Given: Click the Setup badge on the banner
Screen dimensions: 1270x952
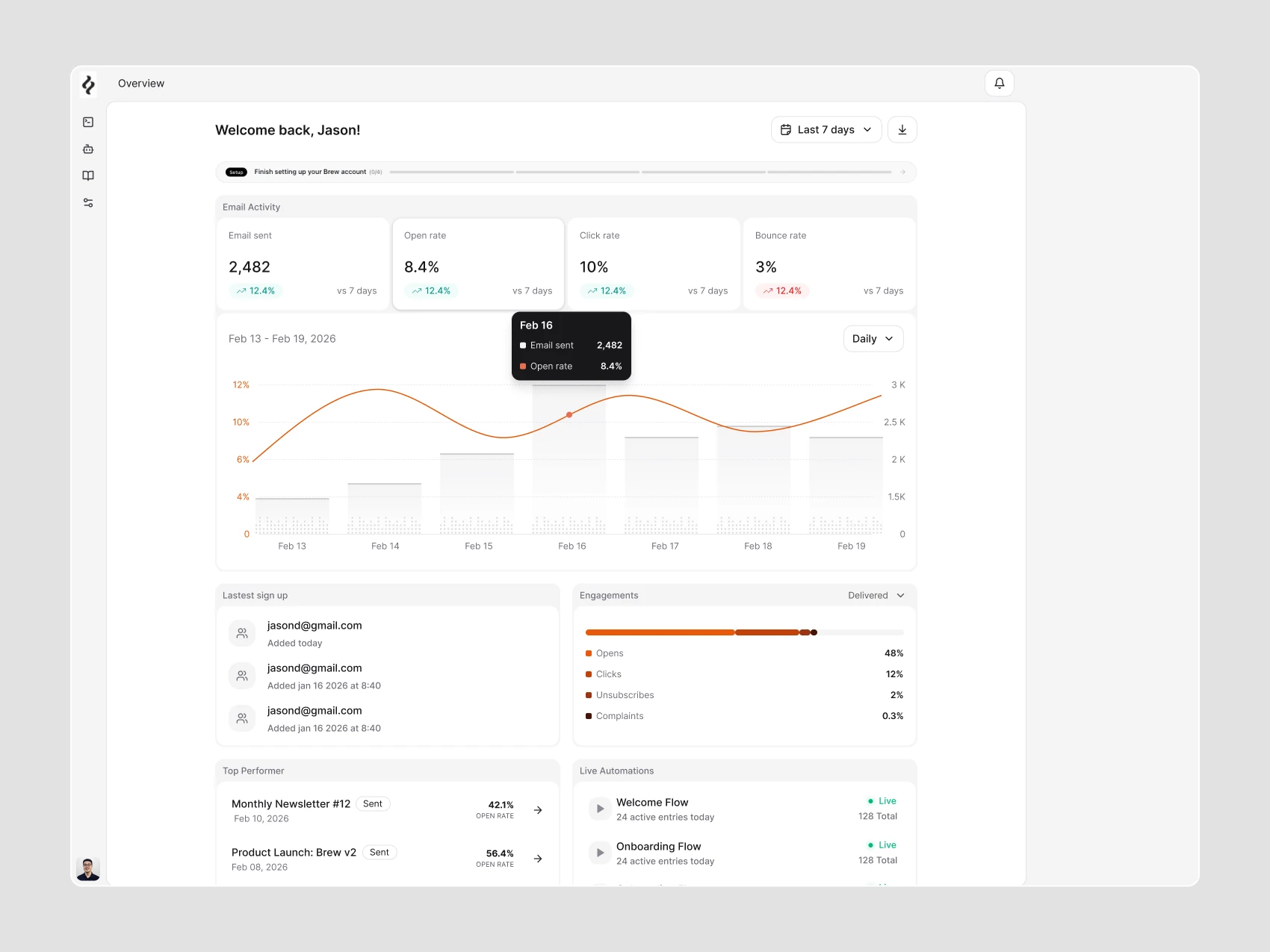Looking at the screenshot, I should (236, 172).
